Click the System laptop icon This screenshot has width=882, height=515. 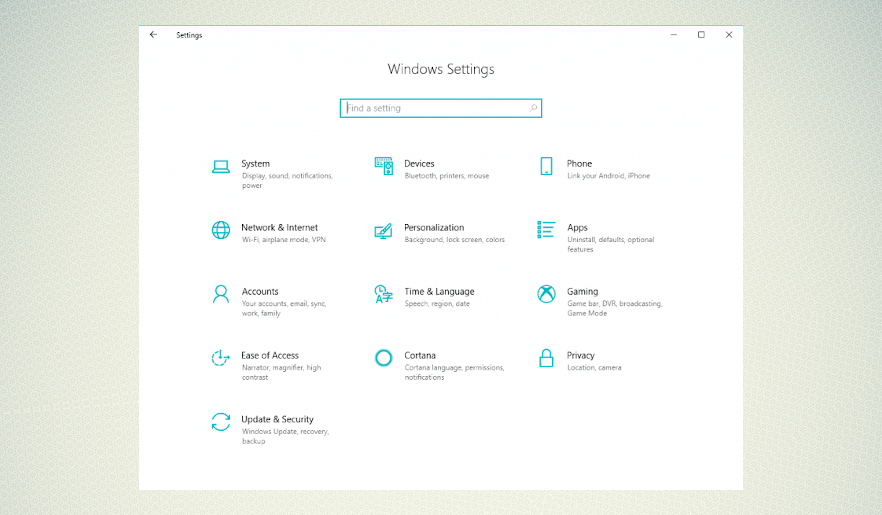click(221, 167)
